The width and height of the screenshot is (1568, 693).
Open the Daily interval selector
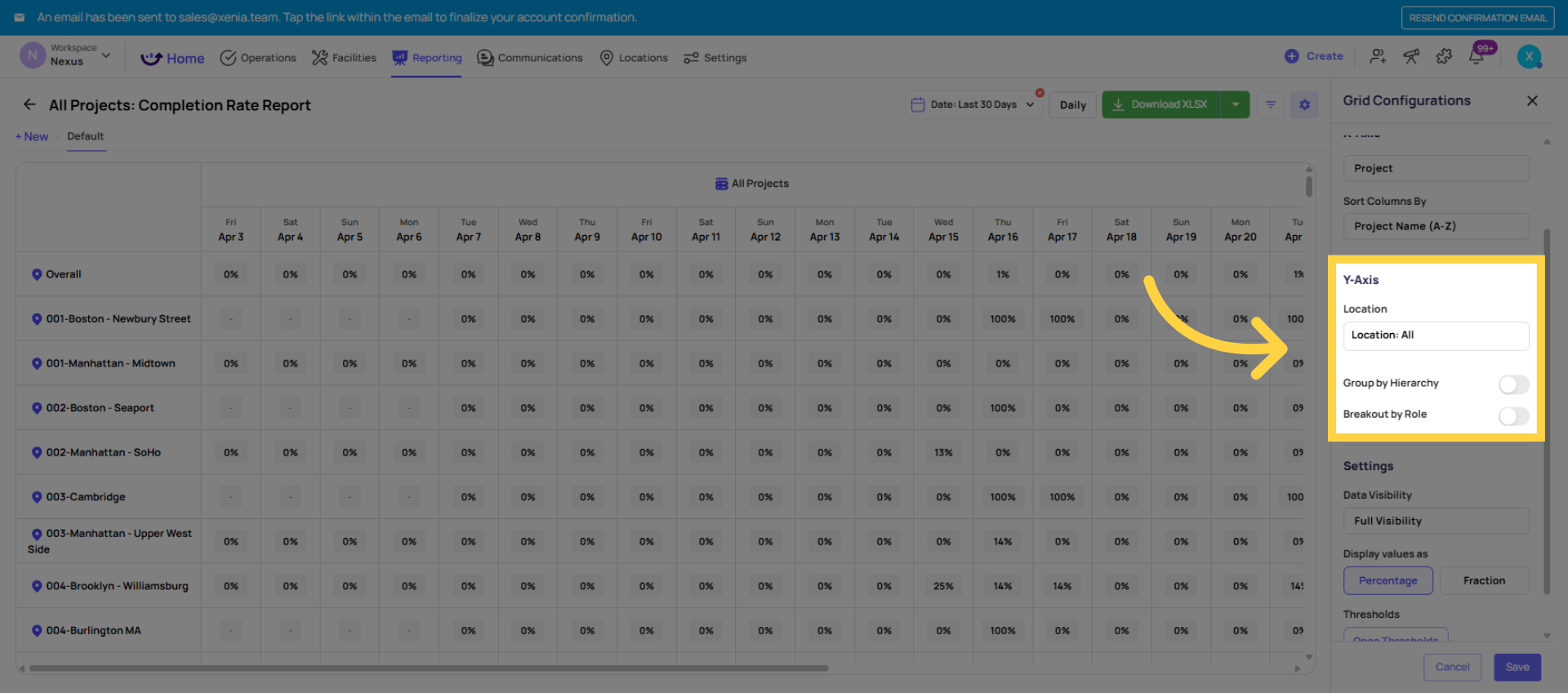tap(1072, 104)
